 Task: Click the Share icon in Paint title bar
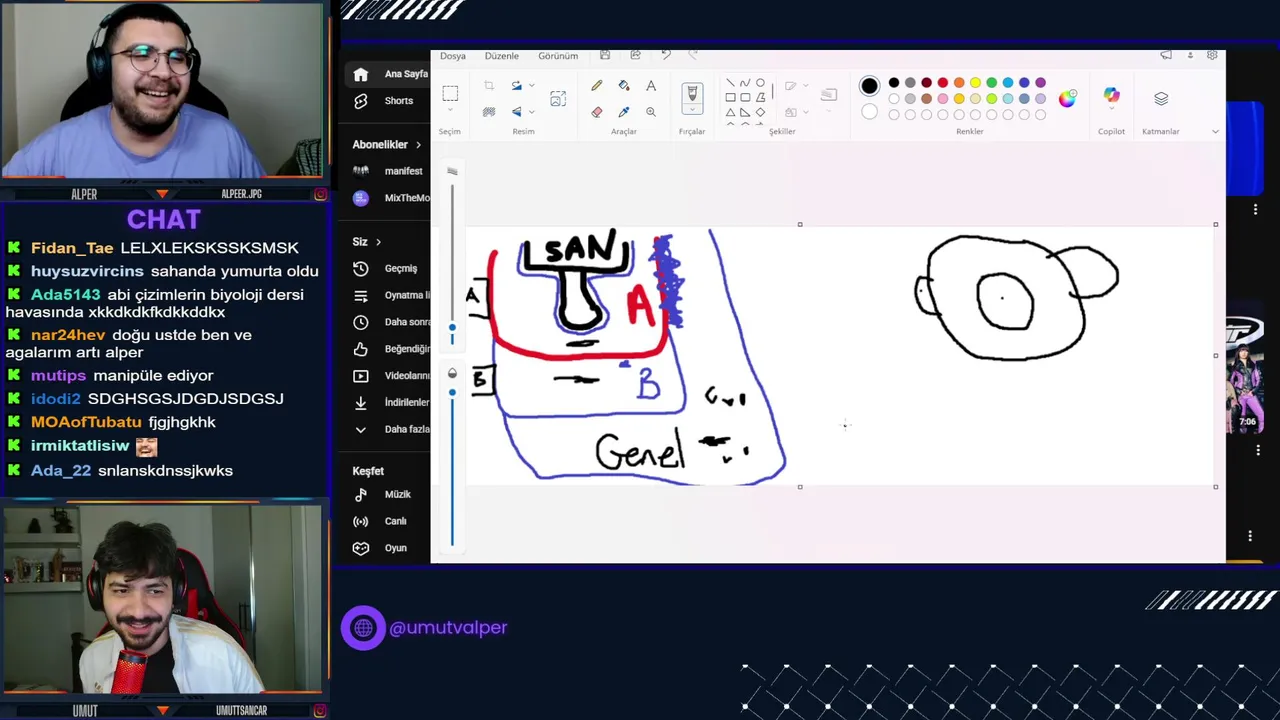click(x=635, y=55)
